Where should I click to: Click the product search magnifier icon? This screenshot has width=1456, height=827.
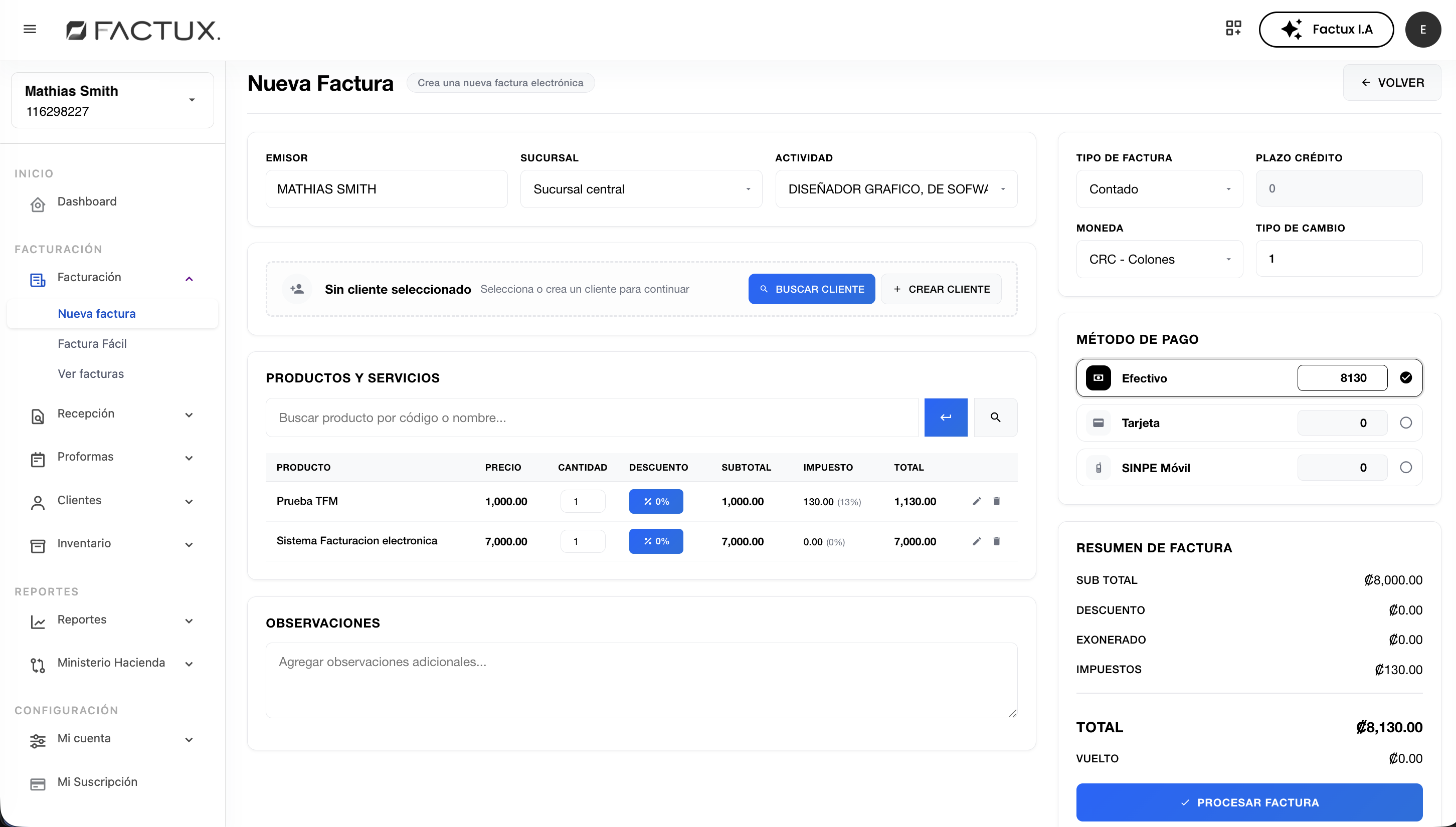(995, 418)
